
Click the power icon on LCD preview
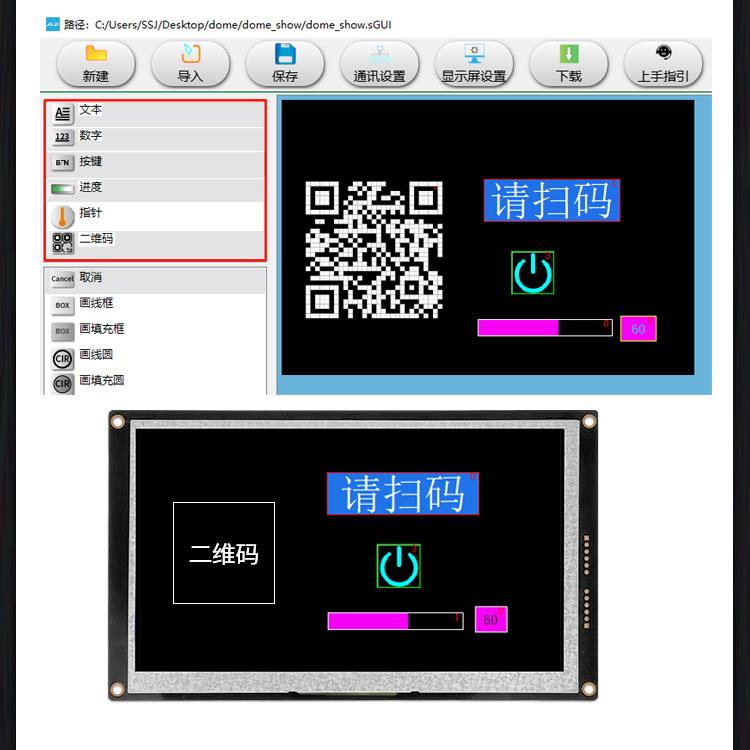pyautogui.click(x=399, y=566)
